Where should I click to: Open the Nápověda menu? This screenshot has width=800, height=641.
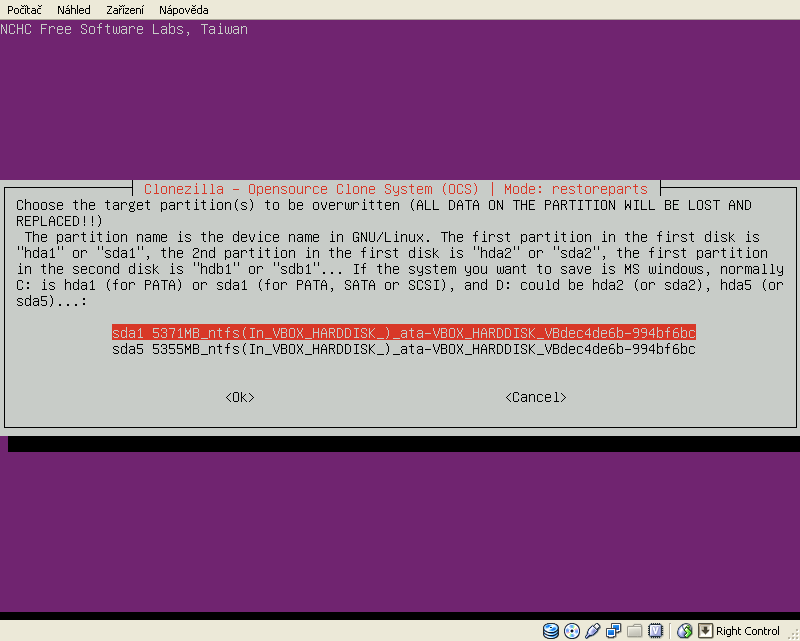point(183,9)
